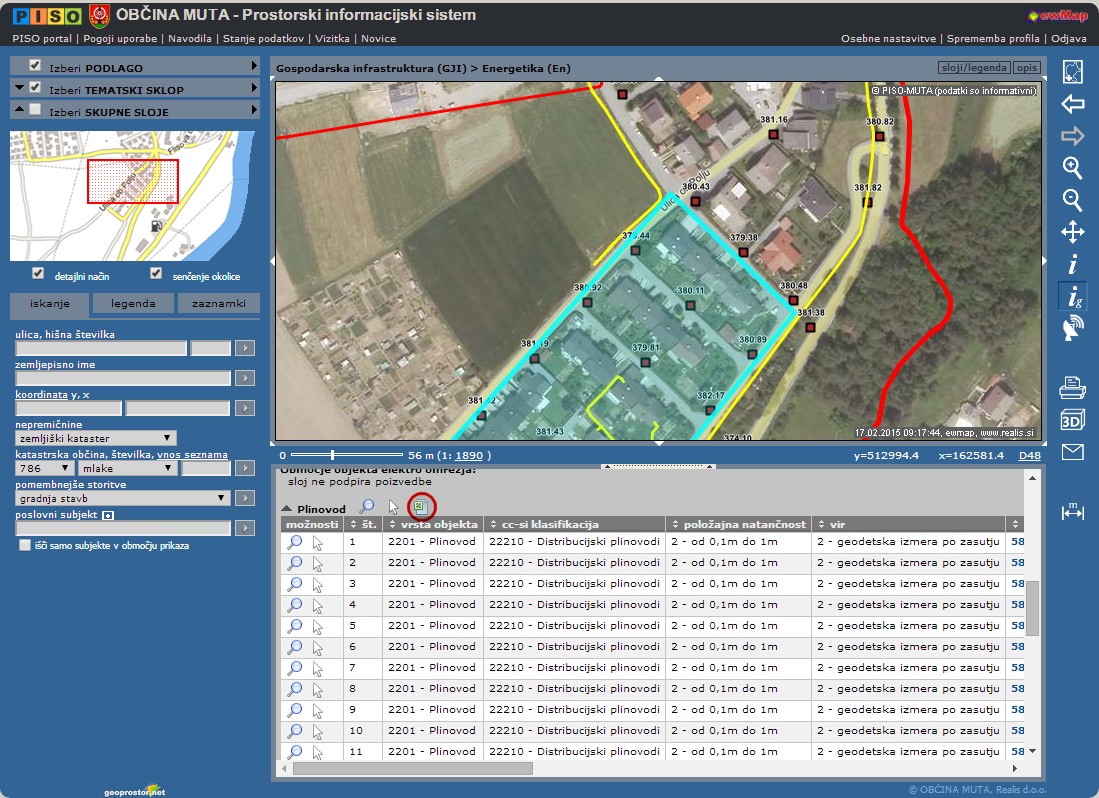Viewport: 1099px width, 798px height.
Task: Switch to the legenda tab
Action: point(133,304)
